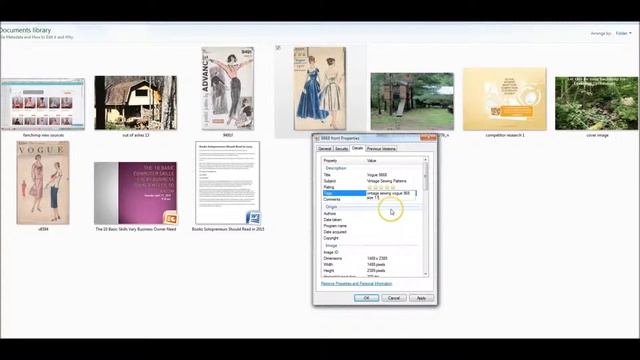Click the Title value 'Vogue 9668'
The height and width of the screenshot is (360, 640).
click(x=377, y=175)
